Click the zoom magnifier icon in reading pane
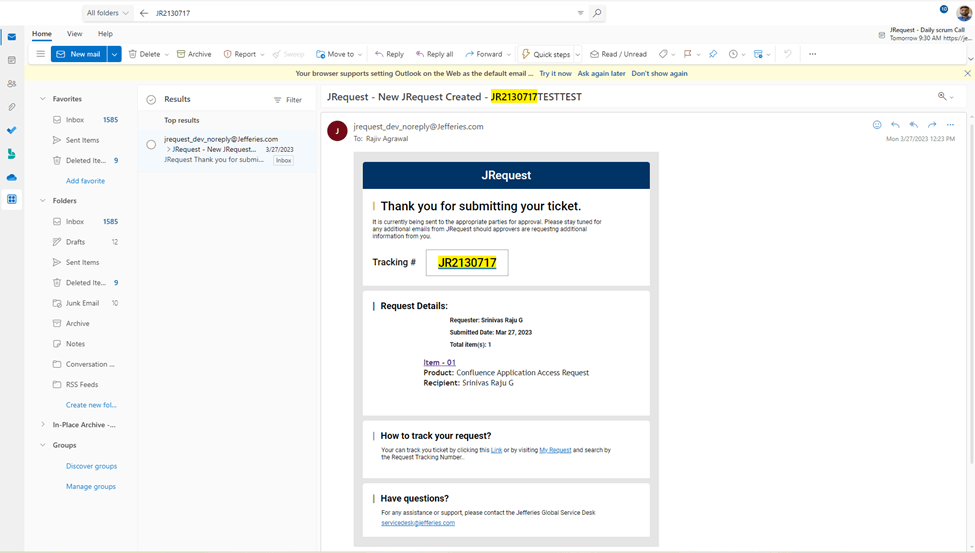Image resolution: width=975 pixels, height=553 pixels. click(942, 96)
